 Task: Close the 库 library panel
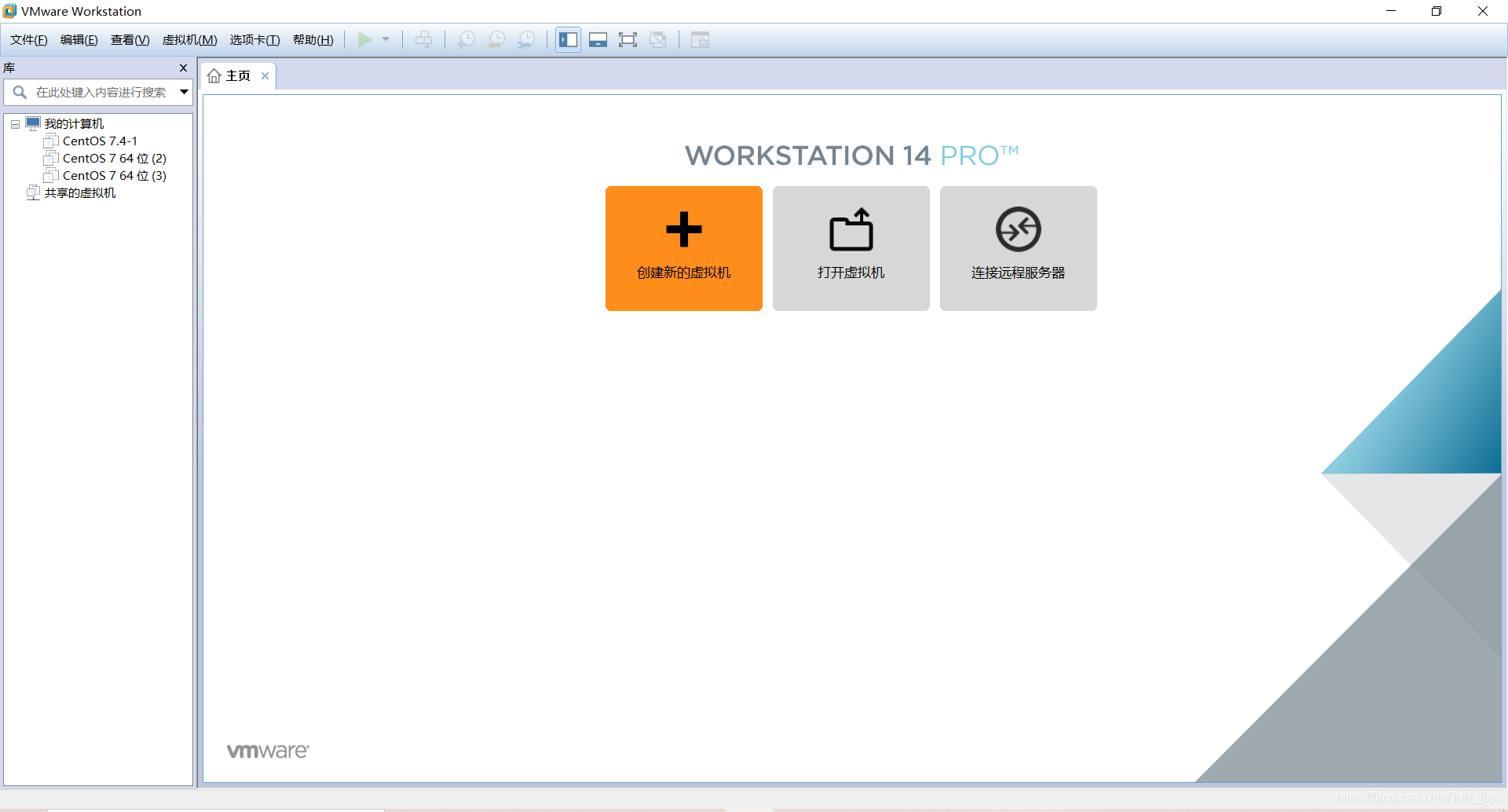tap(184, 68)
